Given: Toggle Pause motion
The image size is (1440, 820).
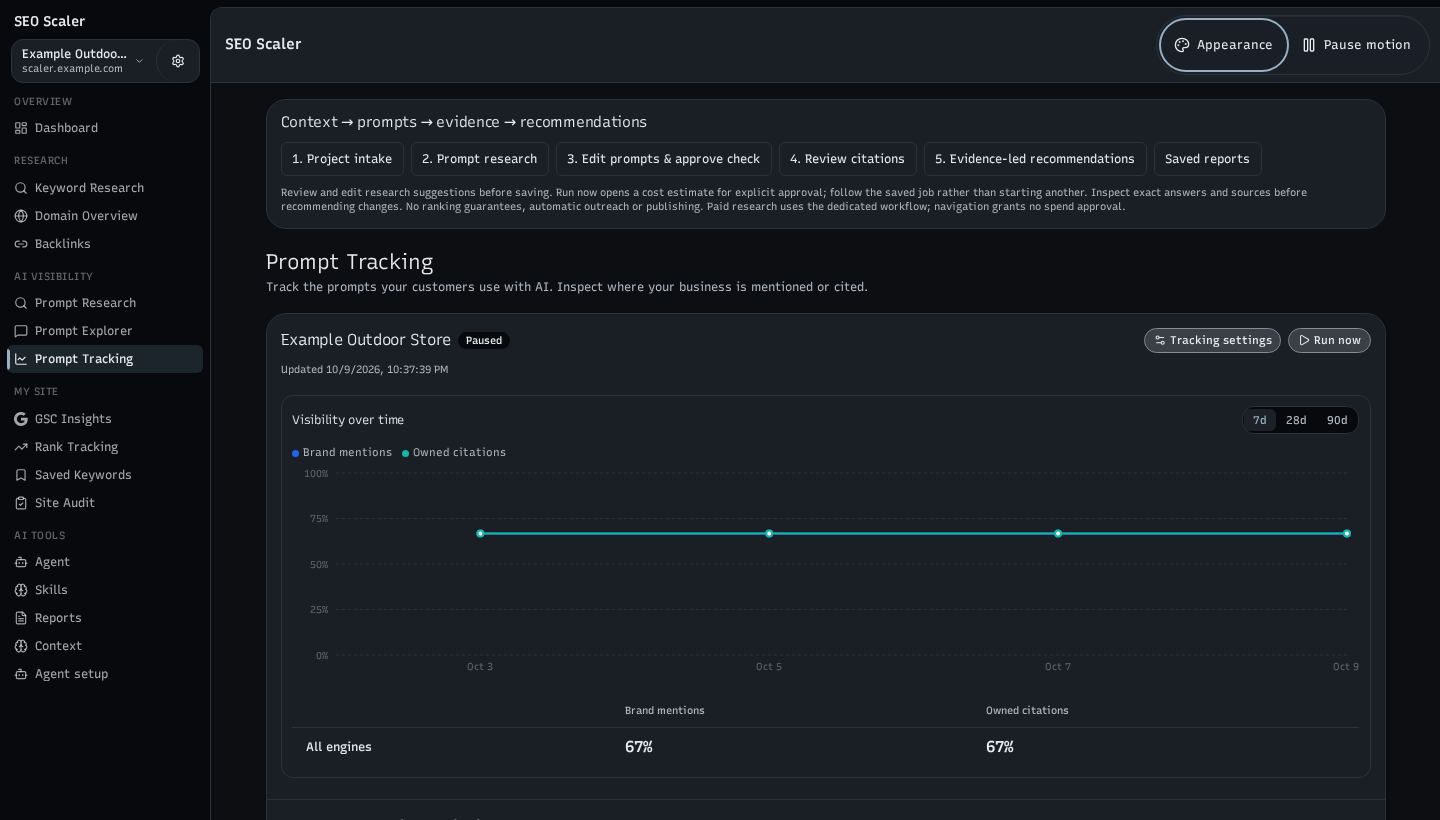Looking at the screenshot, I should coord(1356,45).
